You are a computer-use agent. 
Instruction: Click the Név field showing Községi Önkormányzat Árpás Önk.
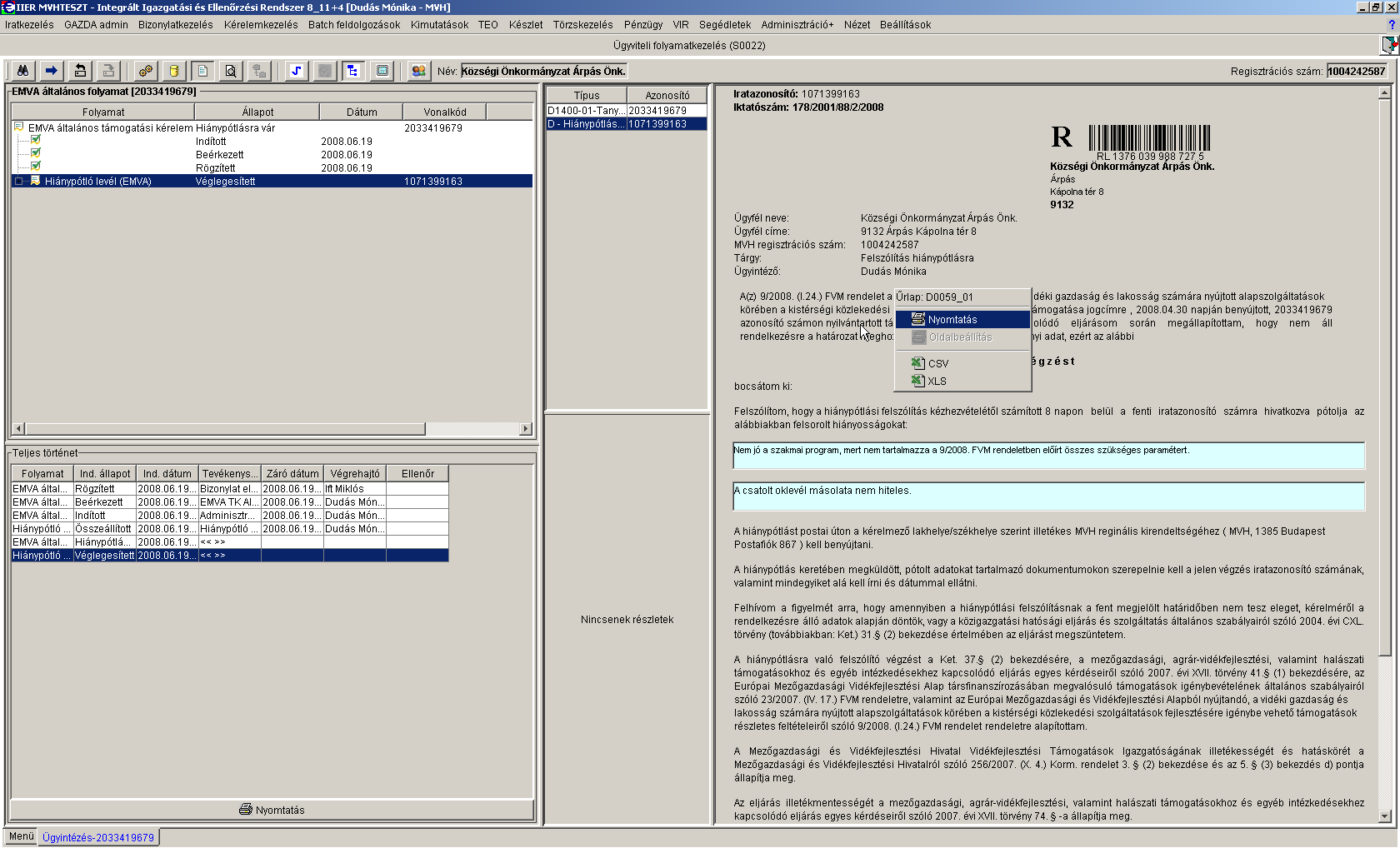click(x=543, y=71)
